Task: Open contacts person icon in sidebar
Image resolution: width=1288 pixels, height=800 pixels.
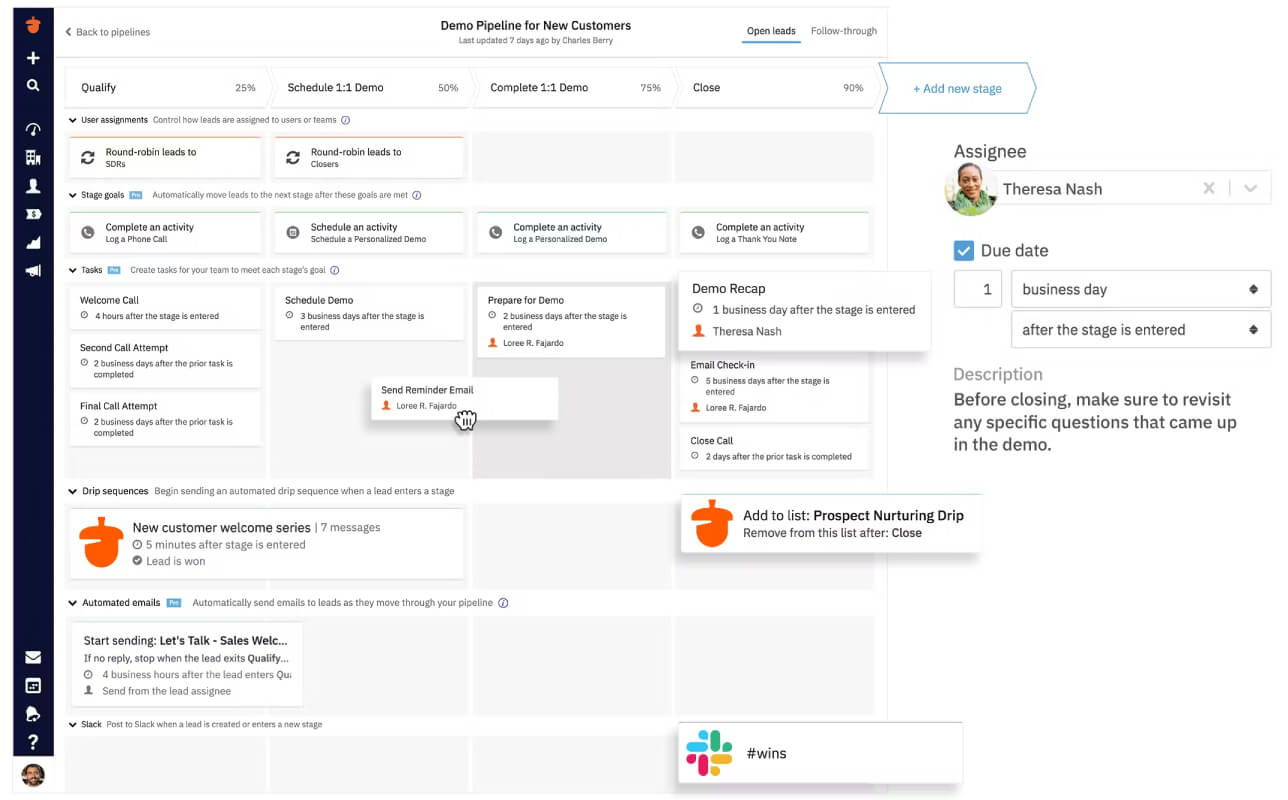Action: (33, 186)
